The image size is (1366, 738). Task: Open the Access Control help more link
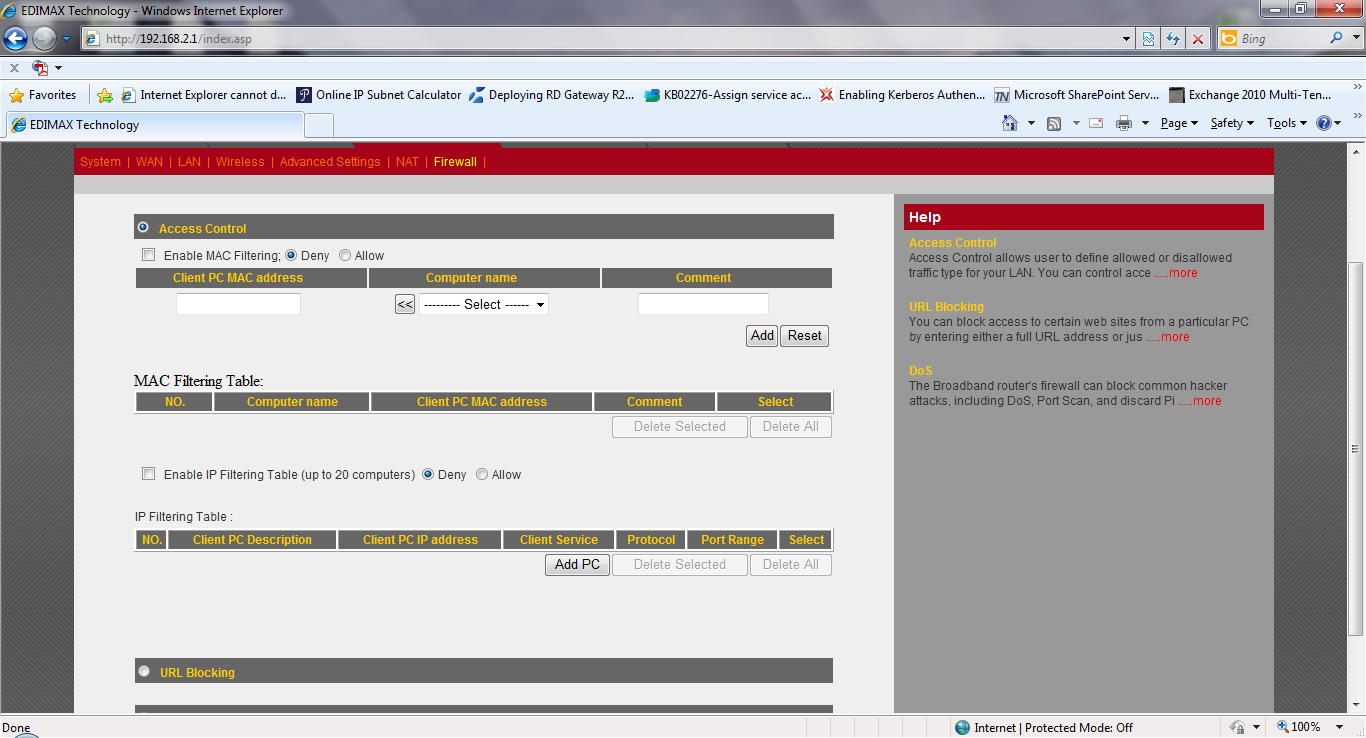coord(1175,273)
